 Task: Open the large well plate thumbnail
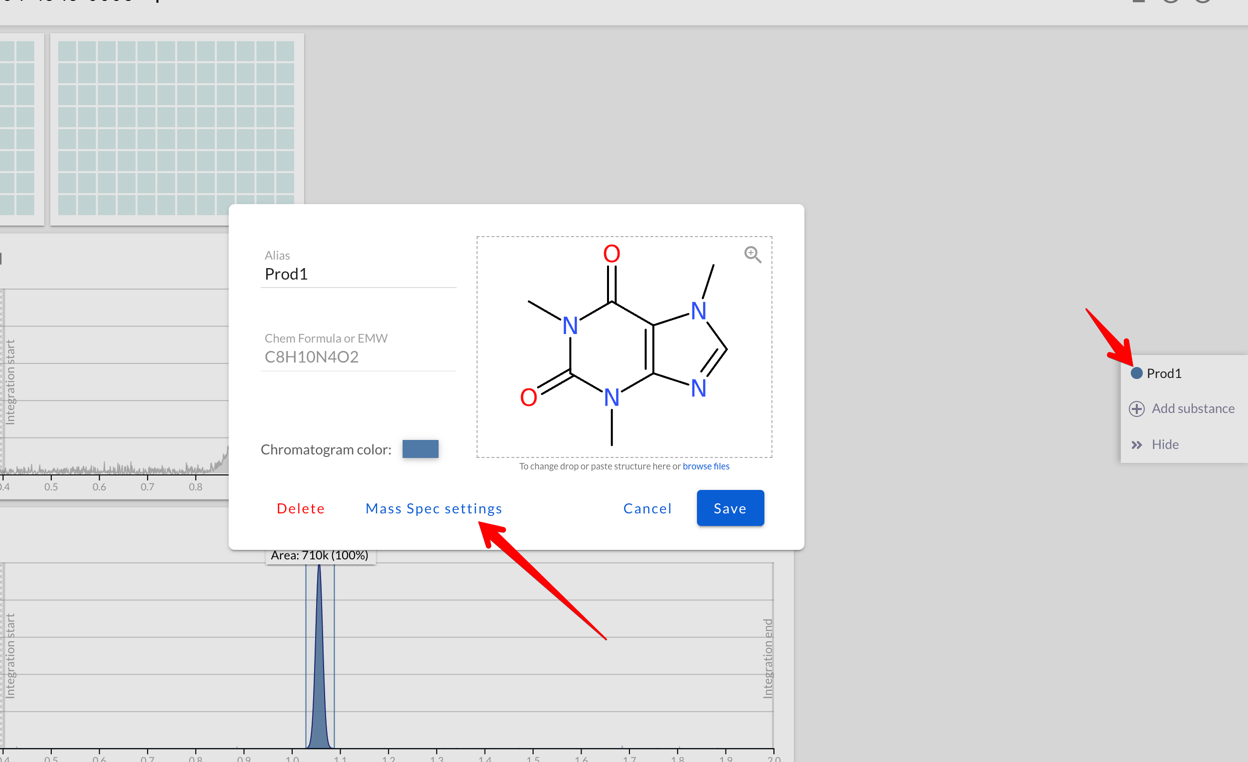[x=176, y=128]
